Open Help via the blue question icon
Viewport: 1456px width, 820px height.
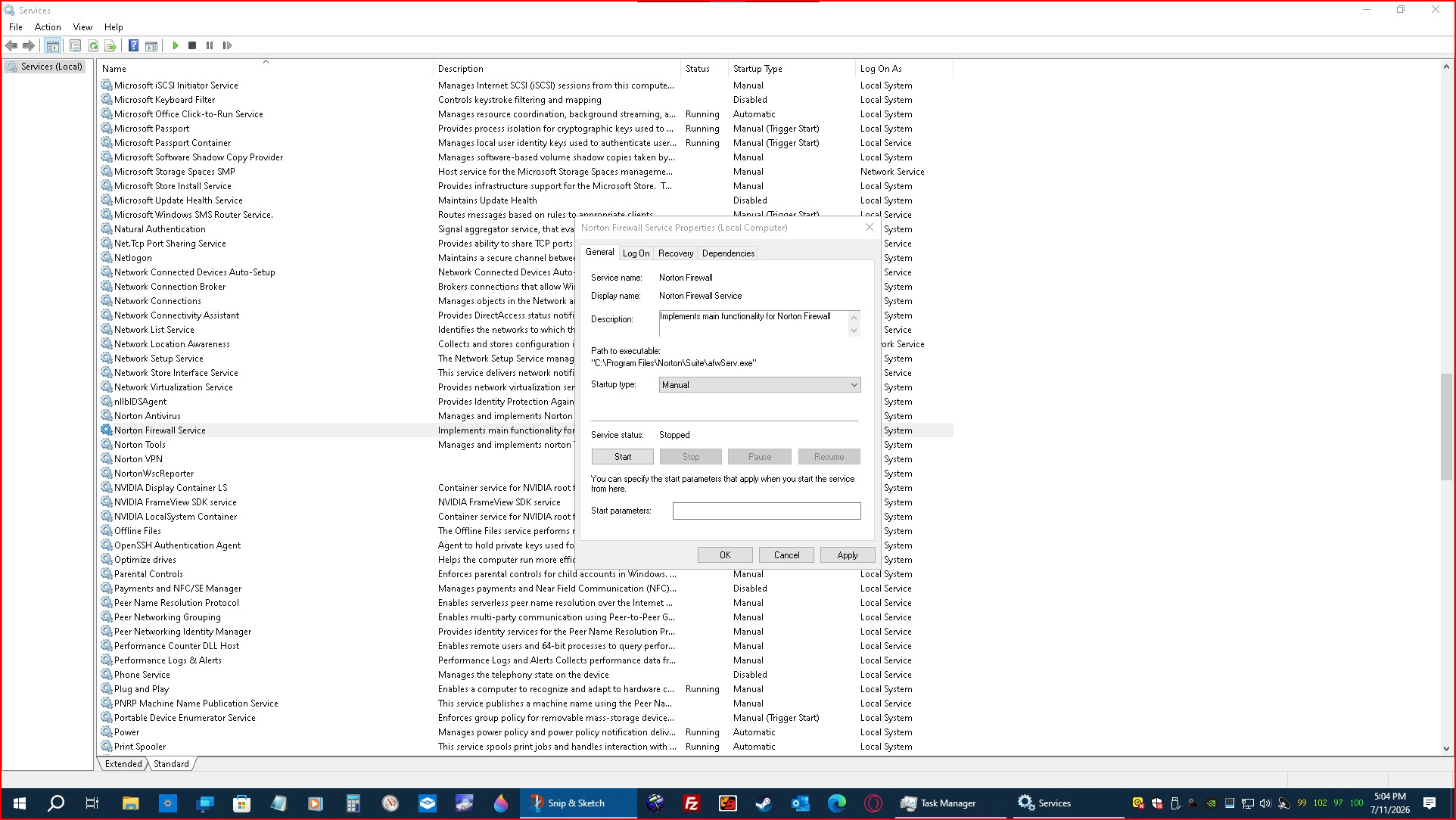coord(133,45)
